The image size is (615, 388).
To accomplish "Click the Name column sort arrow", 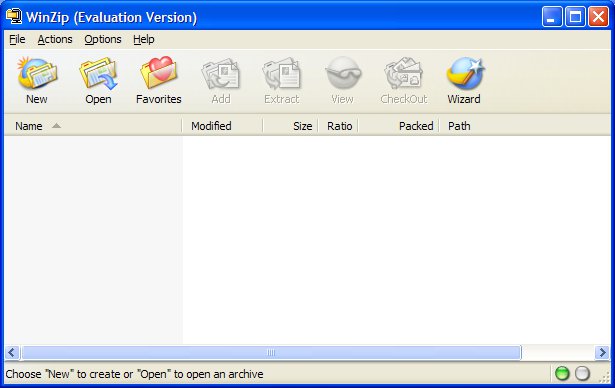I will 56,126.
